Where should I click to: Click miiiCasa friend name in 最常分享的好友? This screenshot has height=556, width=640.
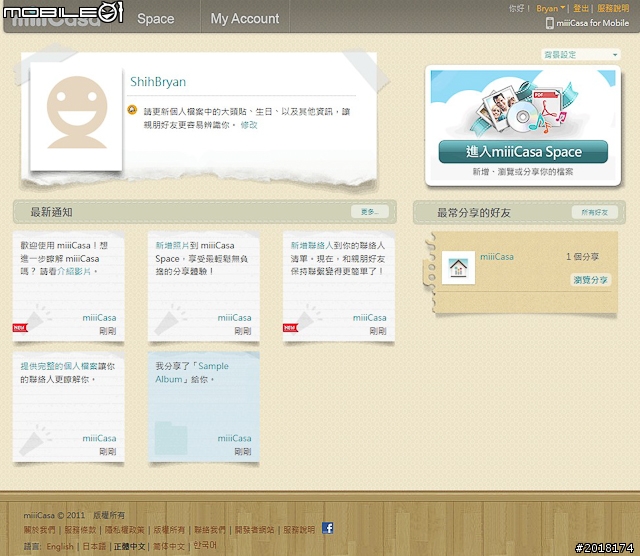(496, 257)
